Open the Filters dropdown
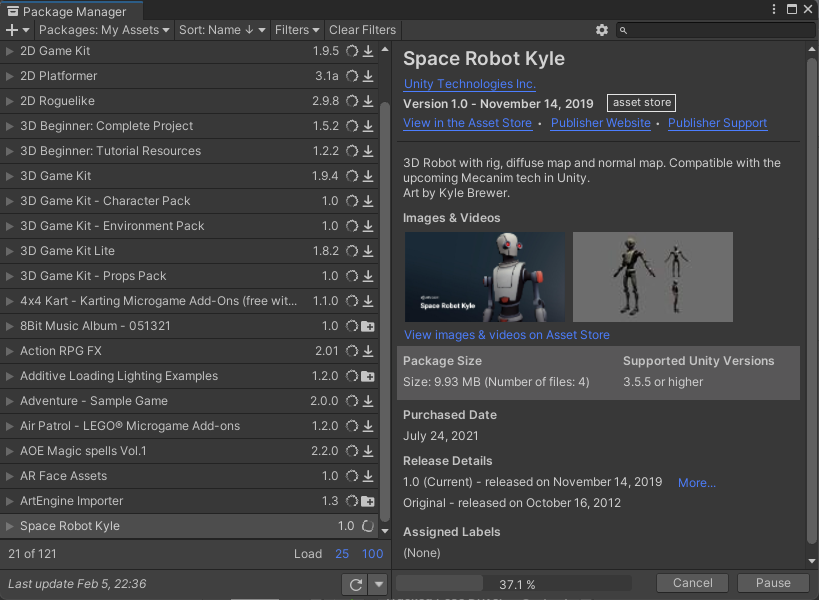Image resolution: width=819 pixels, height=600 pixels. [x=297, y=30]
